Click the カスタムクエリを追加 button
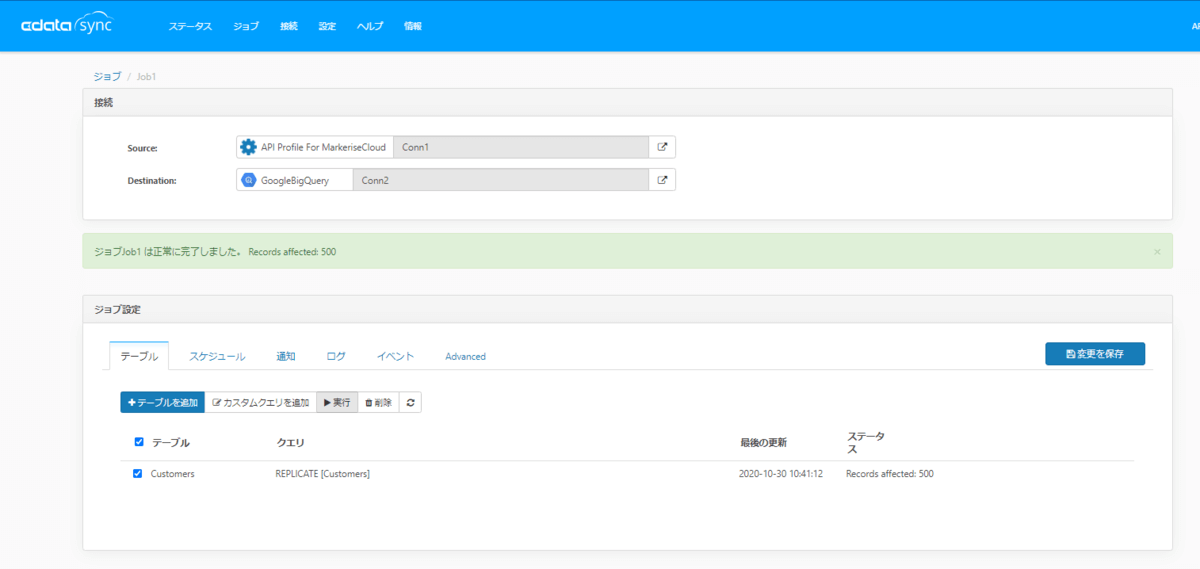1200x569 pixels. 260,402
